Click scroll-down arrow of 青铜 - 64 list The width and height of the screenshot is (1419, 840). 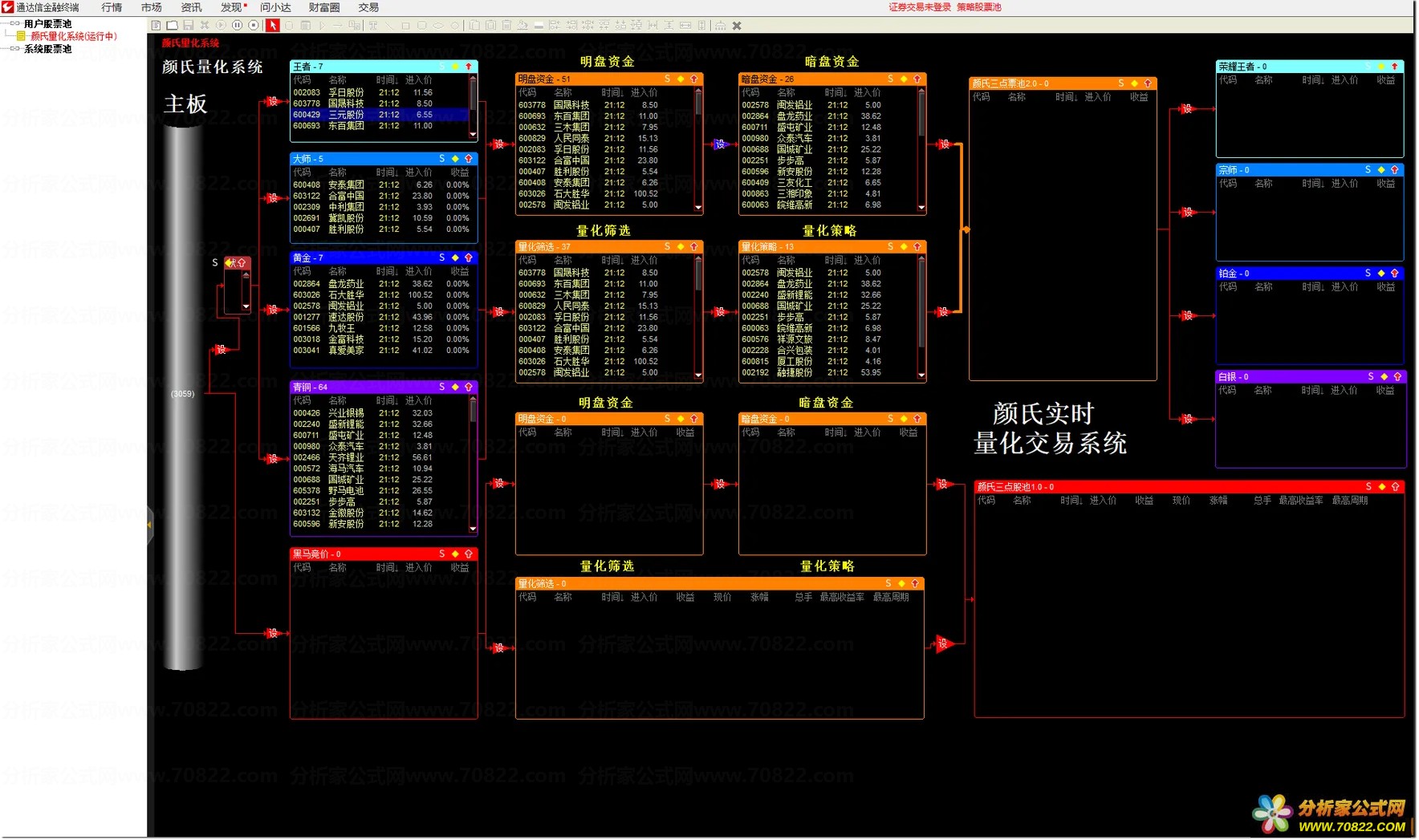[473, 529]
